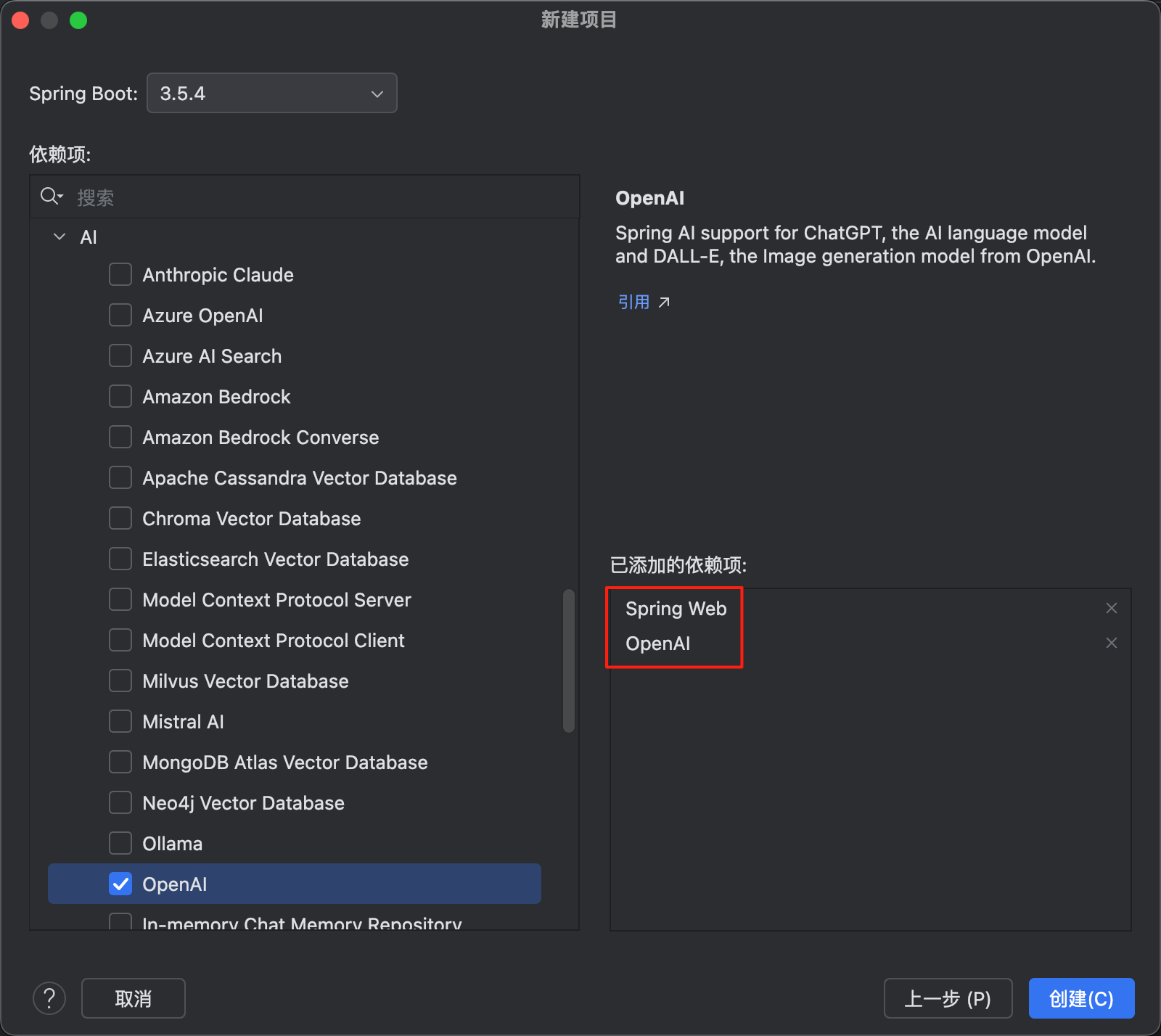This screenshot has height=1036, width=1161.
Task: Tick Chroma Vector Database checkbox
Action: point(120,519)
